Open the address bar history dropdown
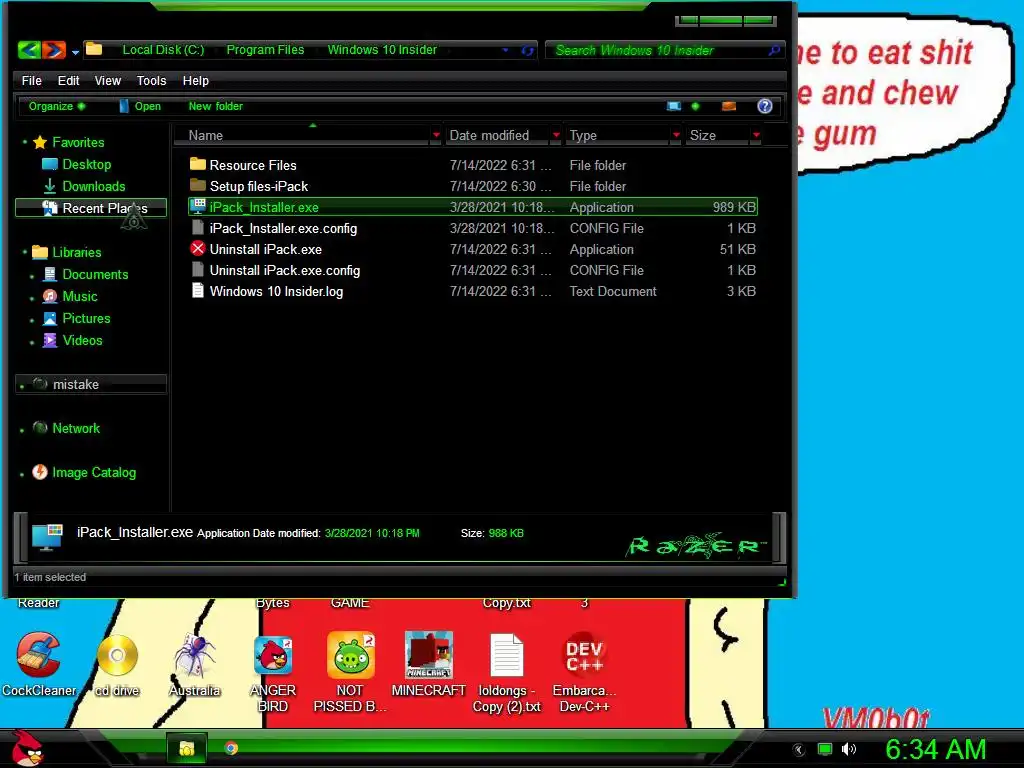The width and height of the screenshot is (1024, 768). pyautogui.click(x=505, y=50)
